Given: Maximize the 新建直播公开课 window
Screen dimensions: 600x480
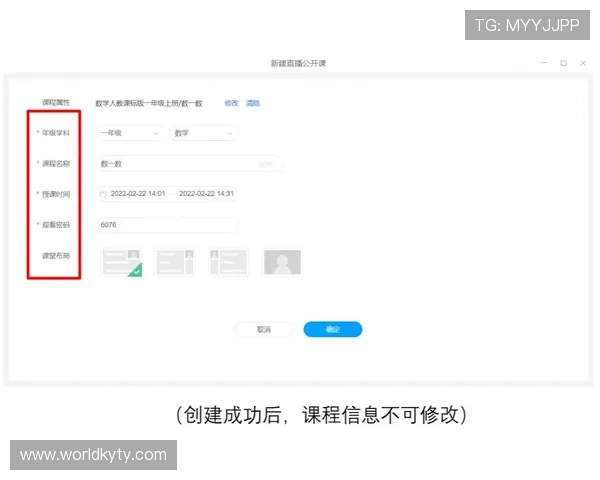Looking at the screenshot, I should pyautogui.click(x=564, y=63).
